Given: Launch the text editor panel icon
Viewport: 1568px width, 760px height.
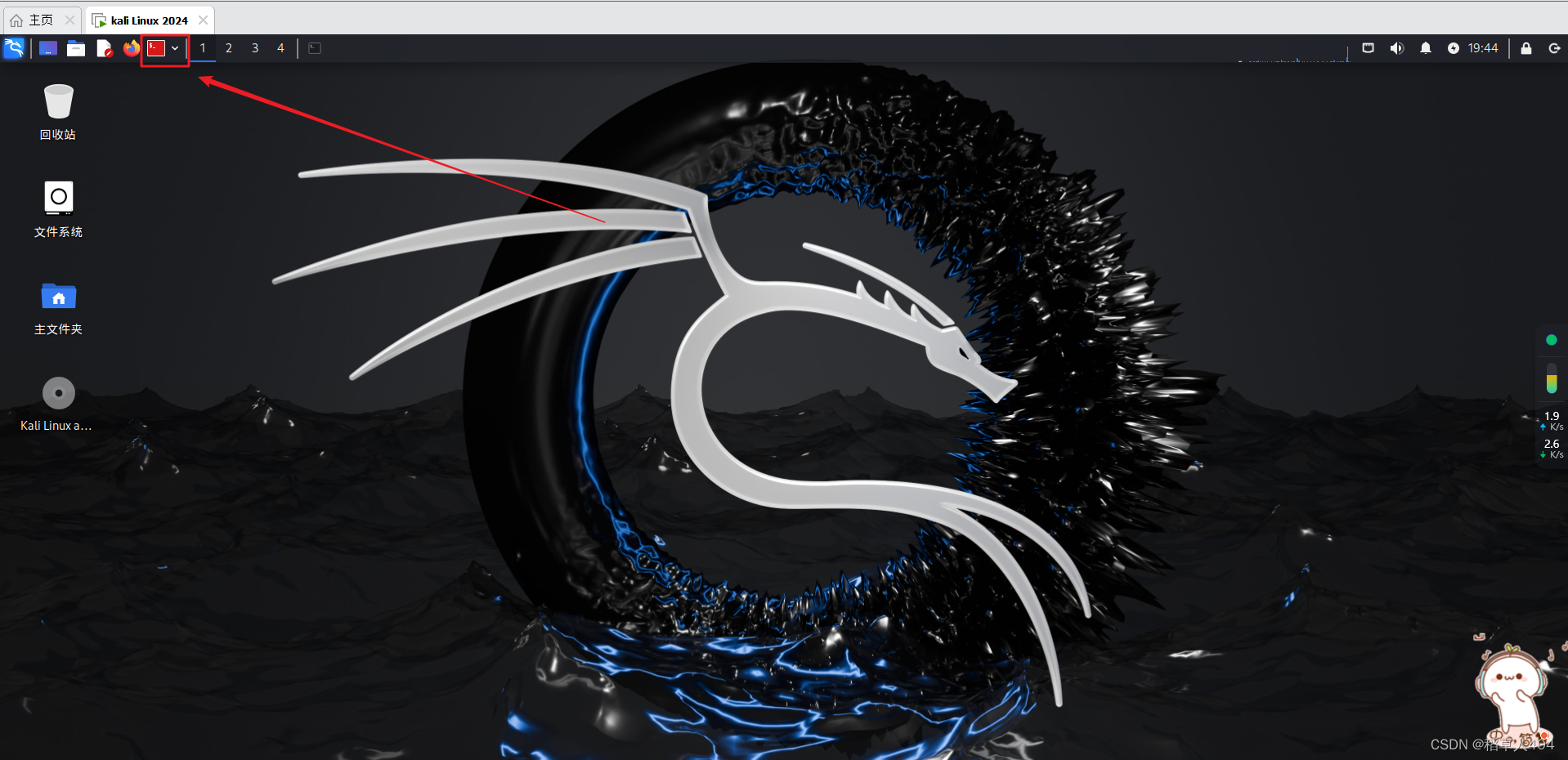Looking at the screenshot, I should [104, 49].
